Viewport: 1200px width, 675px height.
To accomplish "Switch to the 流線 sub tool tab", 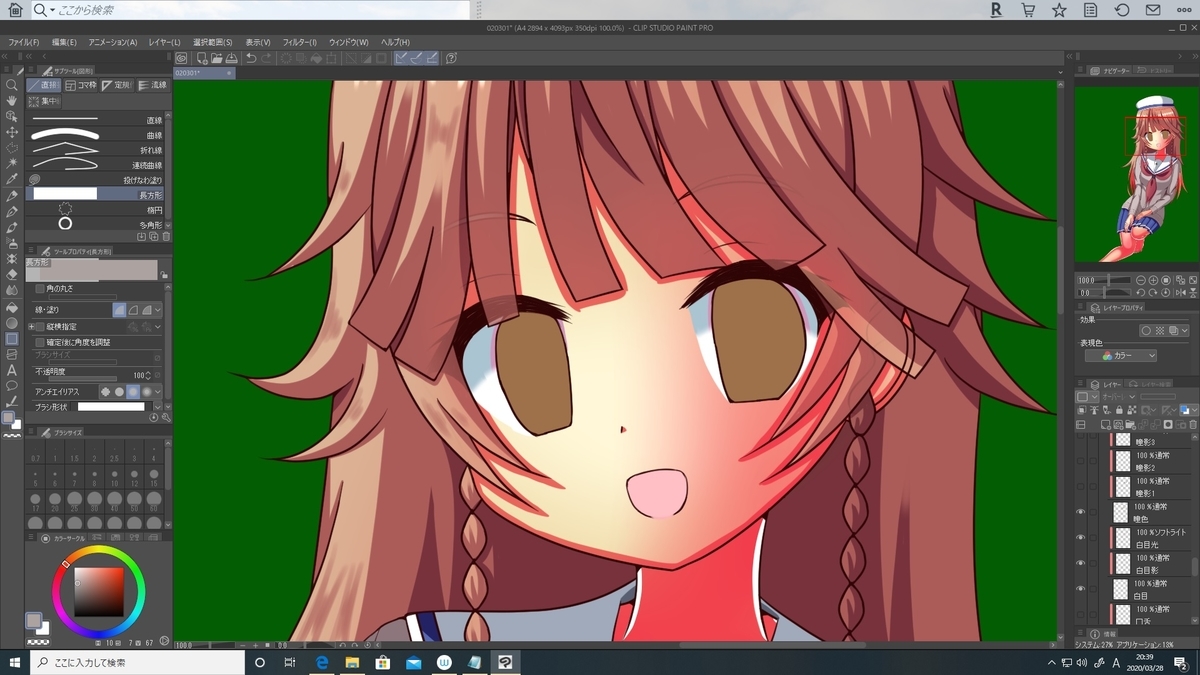I will click(152, 86).
